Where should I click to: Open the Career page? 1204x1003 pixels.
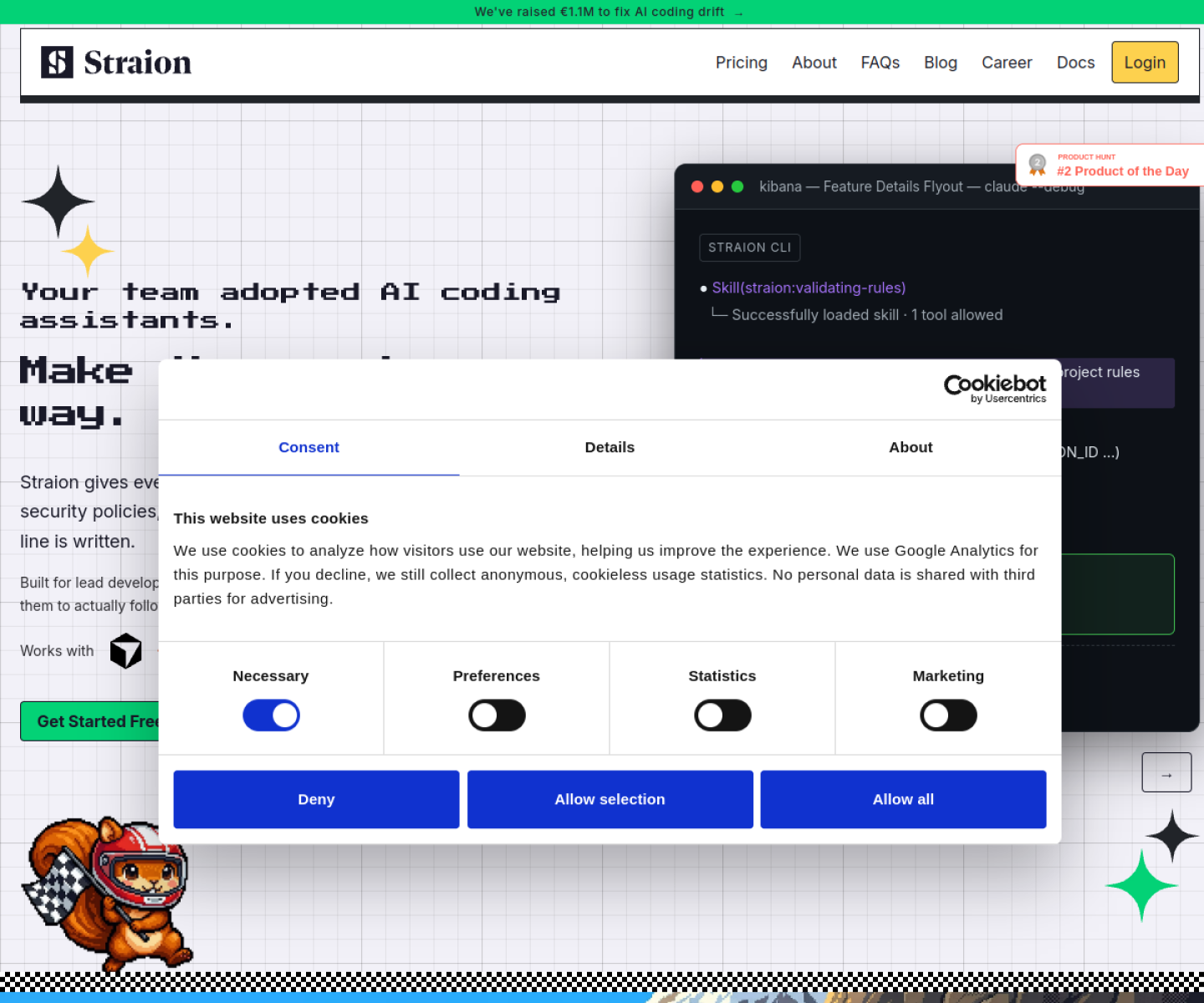click(1007, 63)
